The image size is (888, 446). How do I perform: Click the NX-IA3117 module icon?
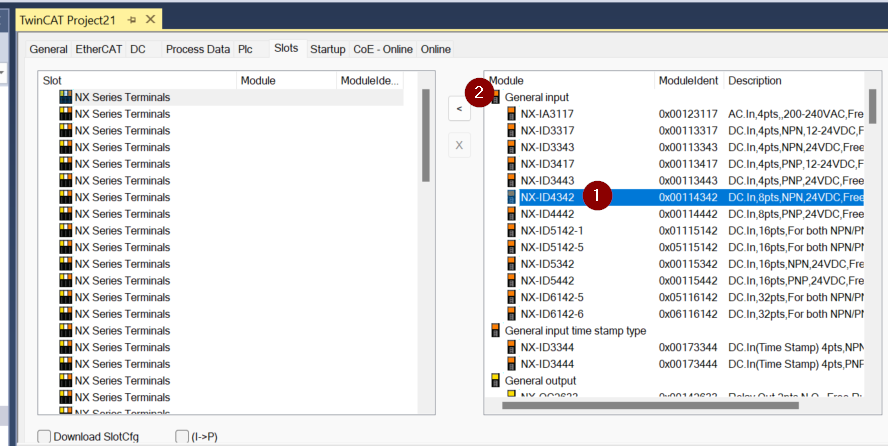pos(511,114)
